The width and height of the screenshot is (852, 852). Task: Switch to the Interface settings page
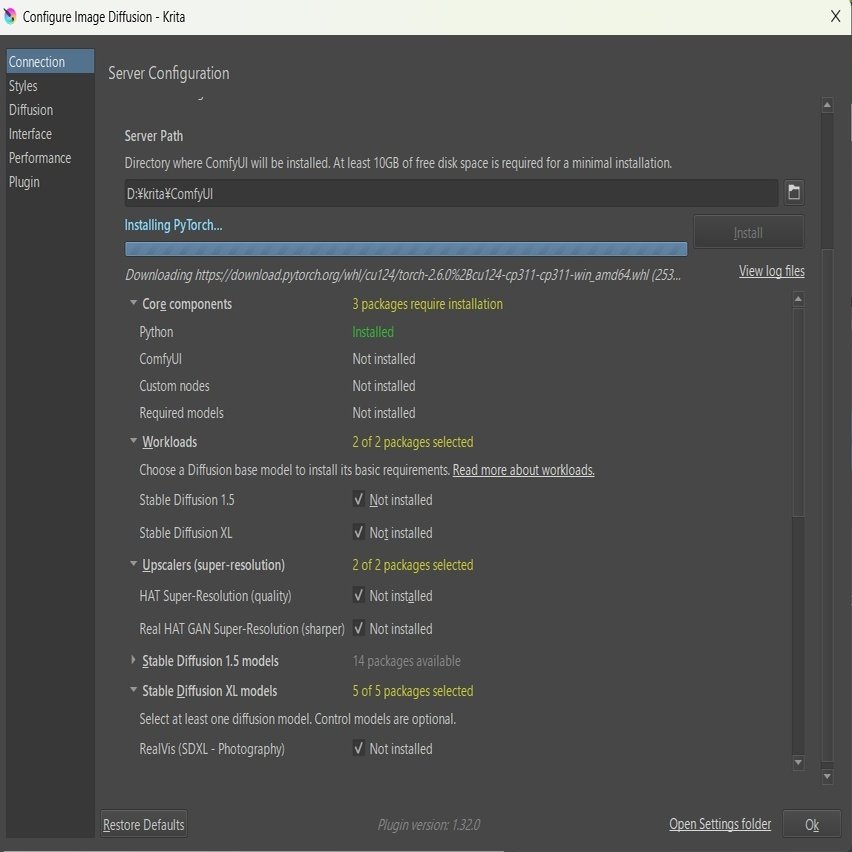point(50,134)
